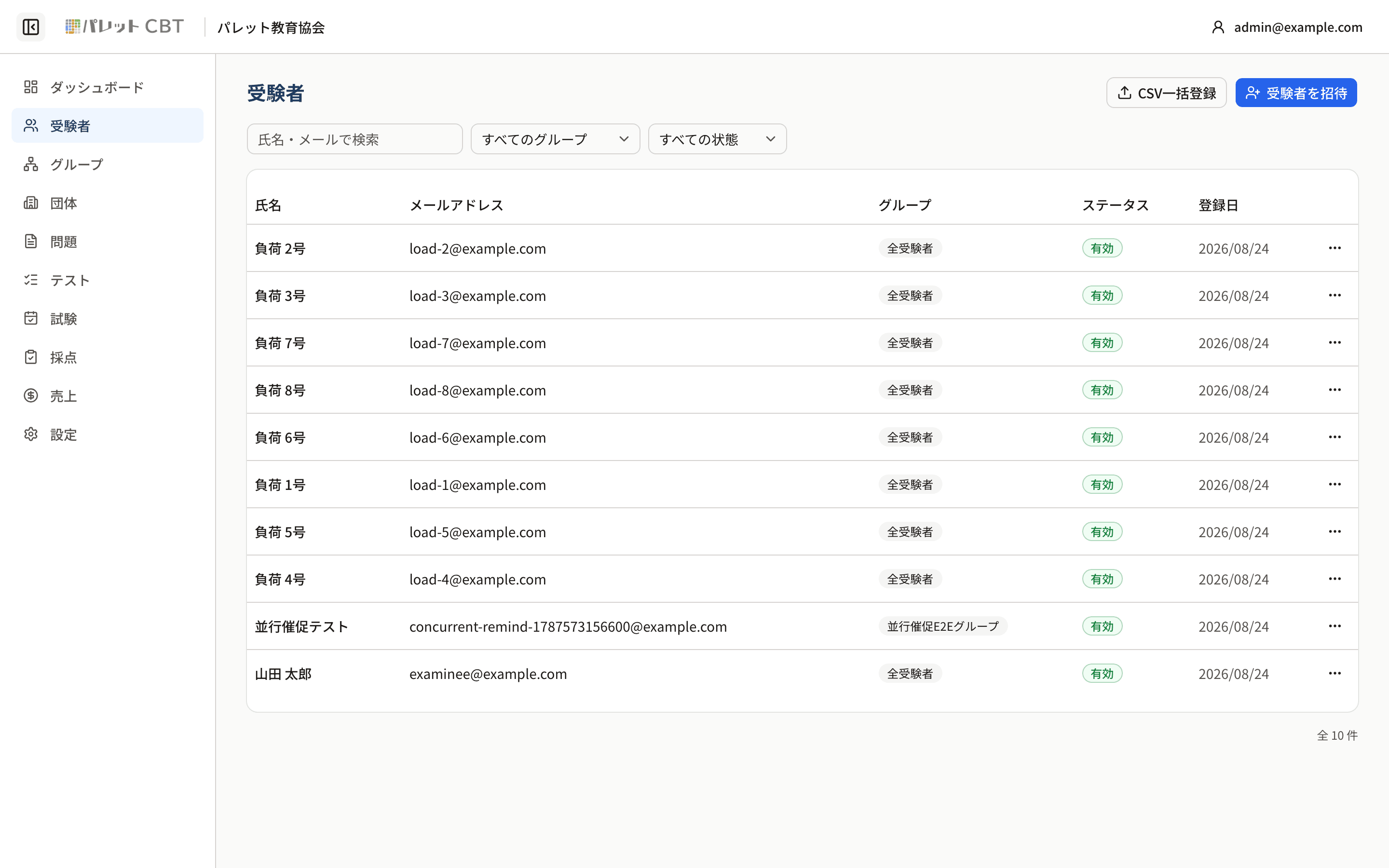The width and height of the screenshot is (1389, 868).
Task: Open the more-actions menu for 負荷 6号
Action: point(1335,437)
